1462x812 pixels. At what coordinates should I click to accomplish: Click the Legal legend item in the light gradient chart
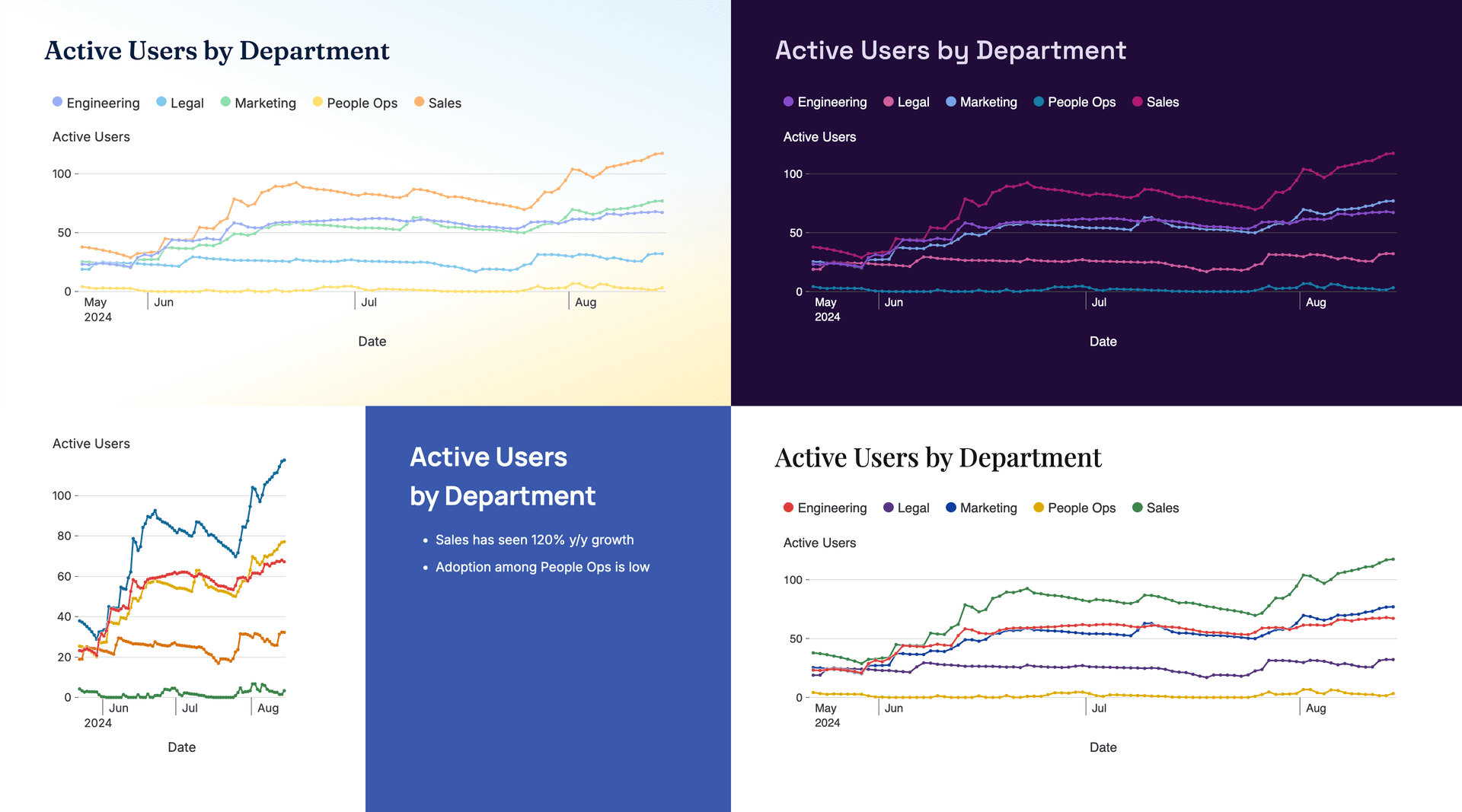coord(180,103)
